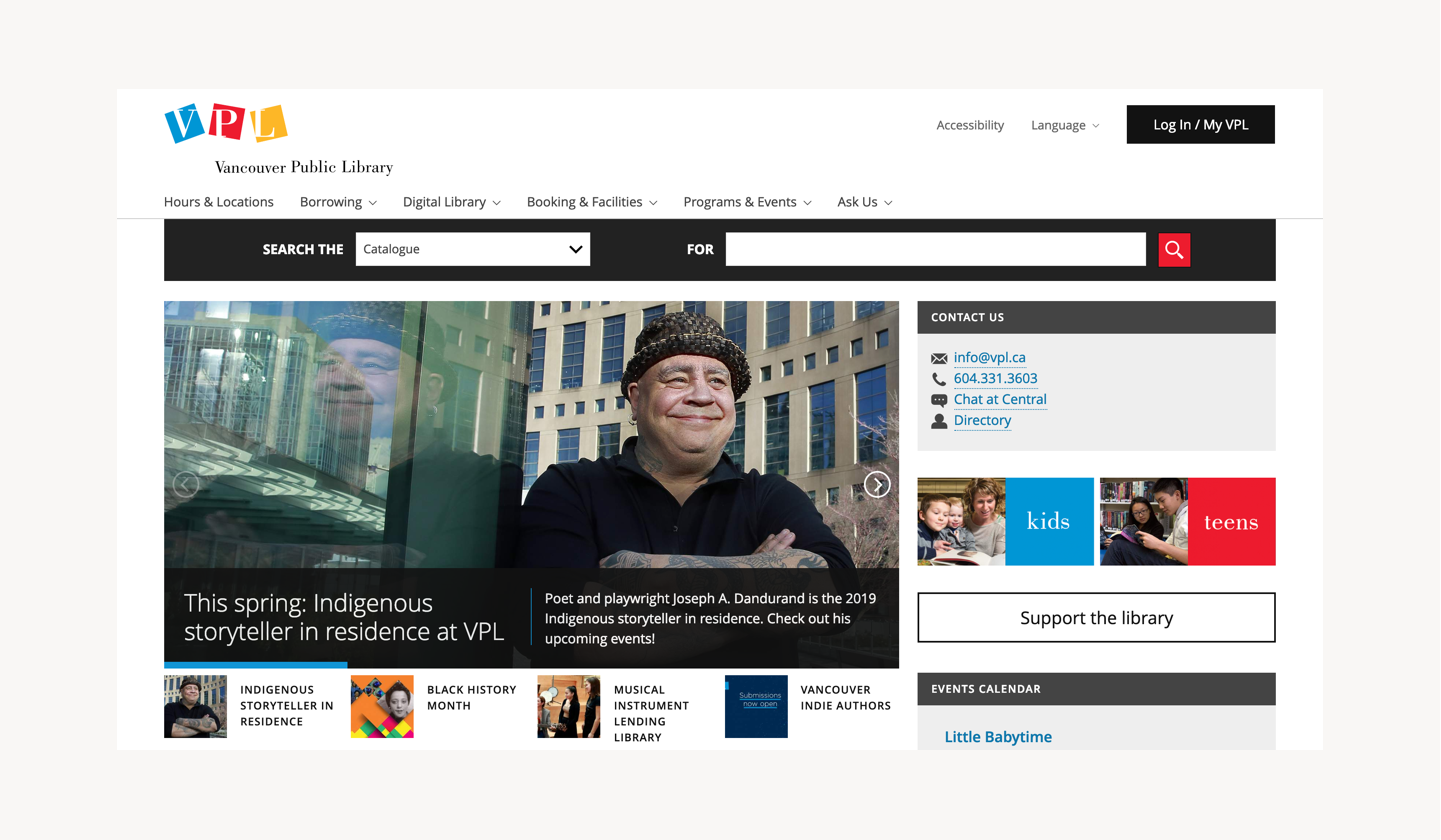Click the EVENTS CALENDAR panel header

point(1096,689)
